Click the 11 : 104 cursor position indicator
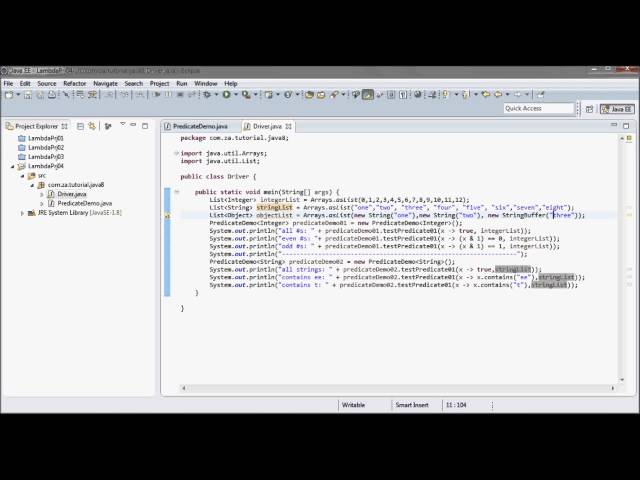640x480 pixels. pos(456,405)
